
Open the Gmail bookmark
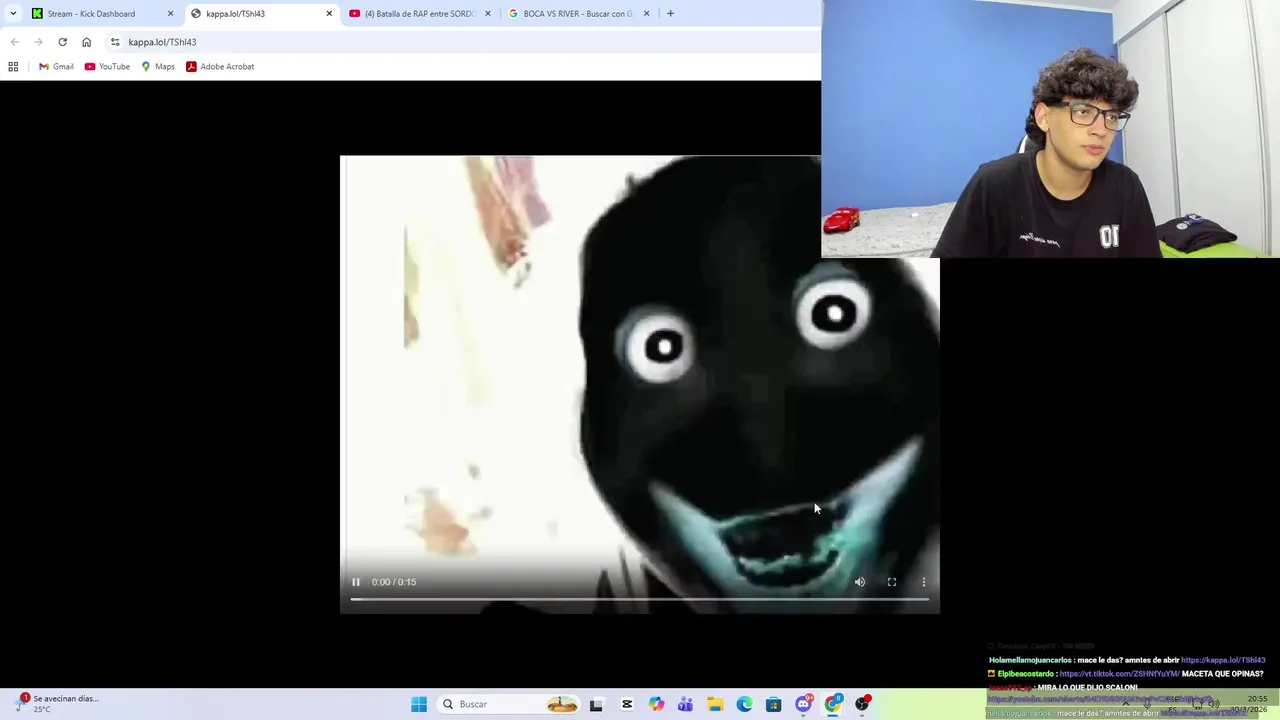click(x=56, y=67)
